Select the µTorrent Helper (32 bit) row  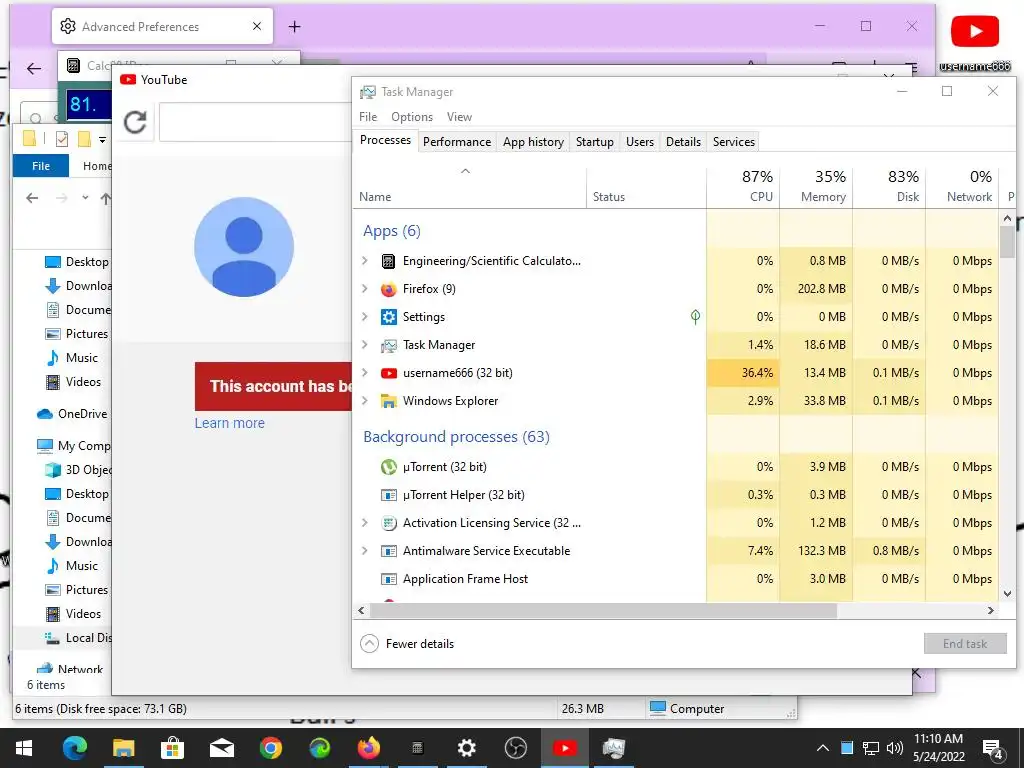pyautogui.click(x=675, y=495)
